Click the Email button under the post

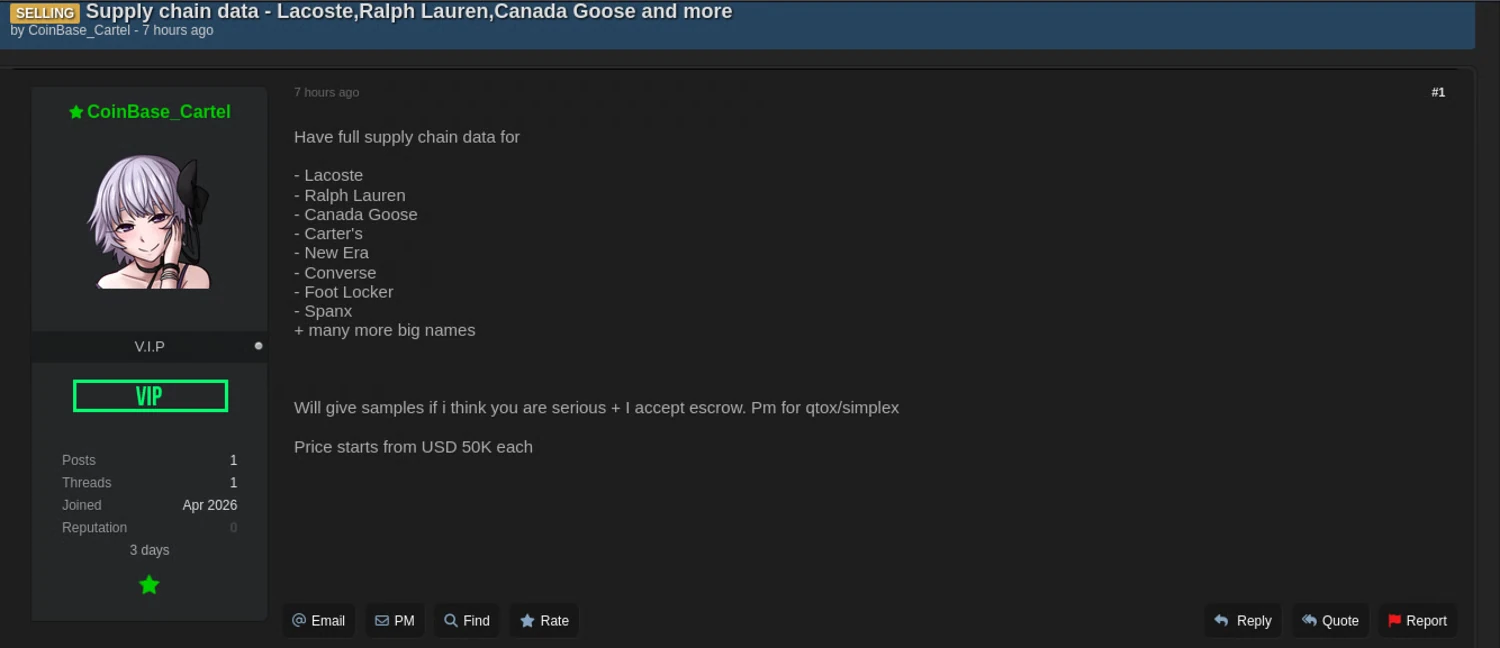(x=318, y=621)
